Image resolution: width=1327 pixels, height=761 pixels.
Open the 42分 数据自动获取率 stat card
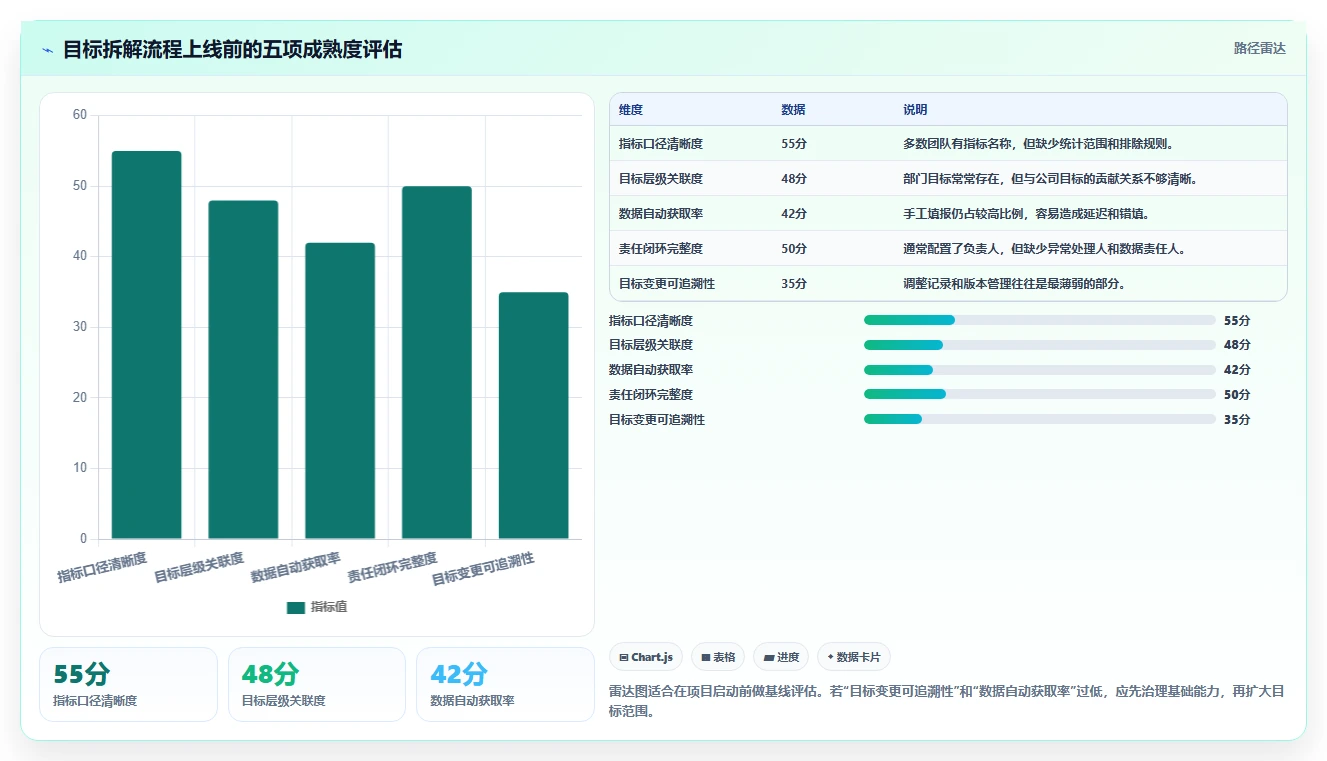pos(505,684)
